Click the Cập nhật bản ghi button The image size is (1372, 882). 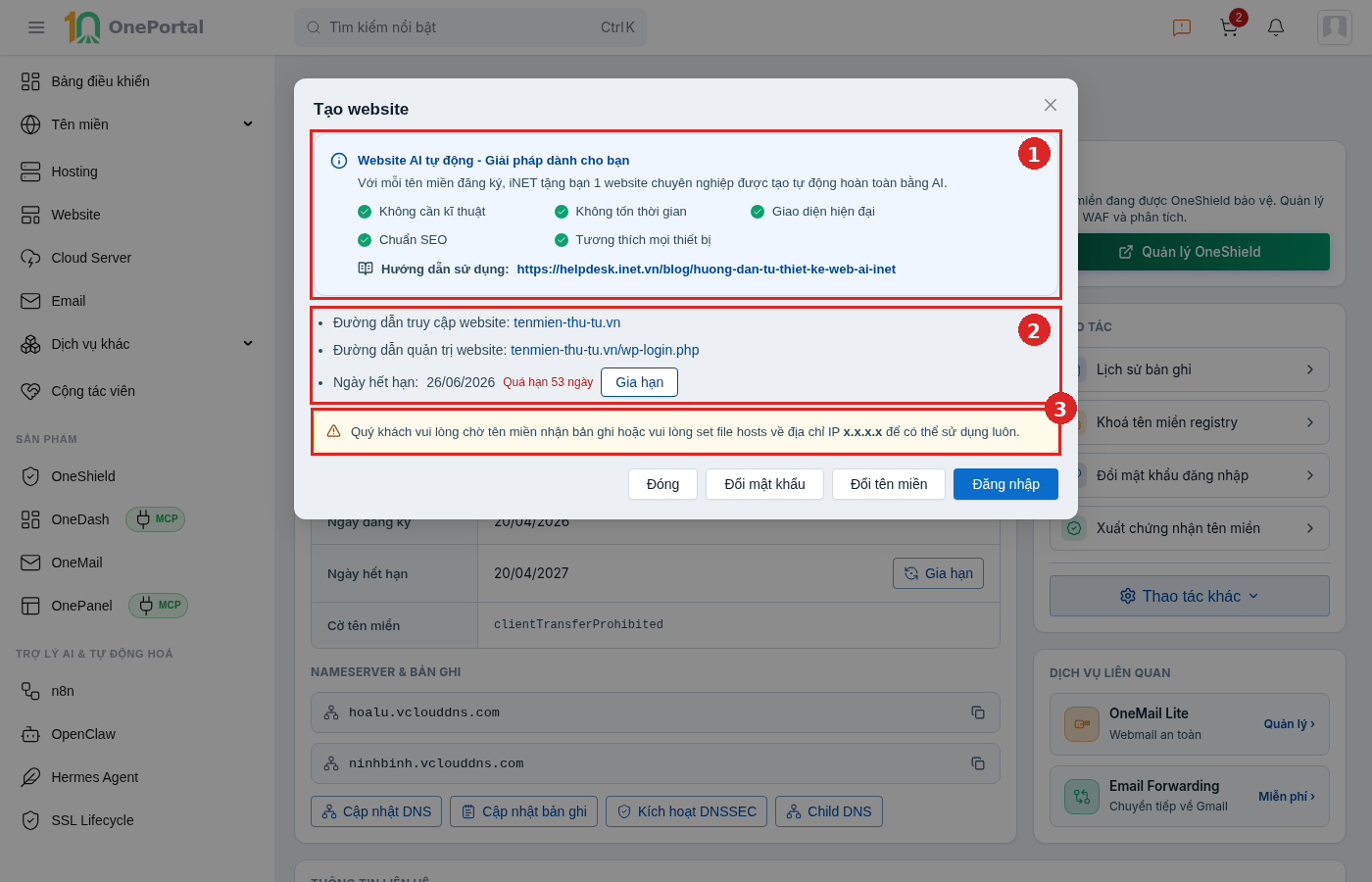point(523,811)
